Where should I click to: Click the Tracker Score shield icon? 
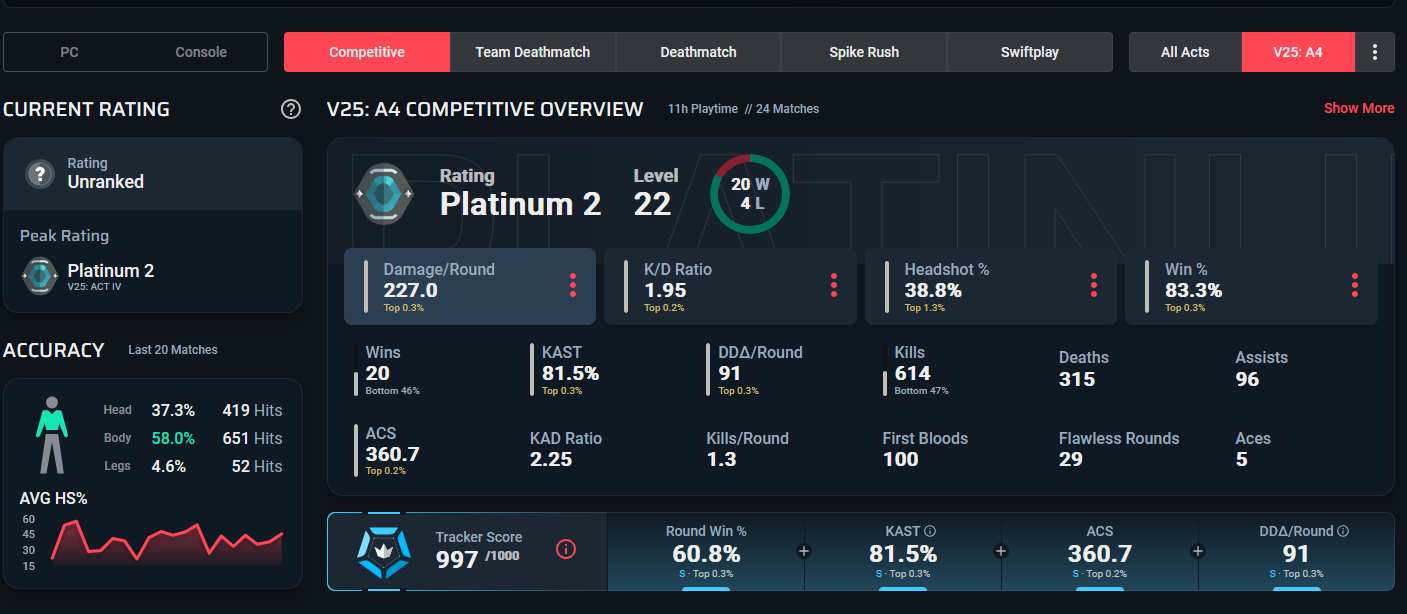coord(383,551)
